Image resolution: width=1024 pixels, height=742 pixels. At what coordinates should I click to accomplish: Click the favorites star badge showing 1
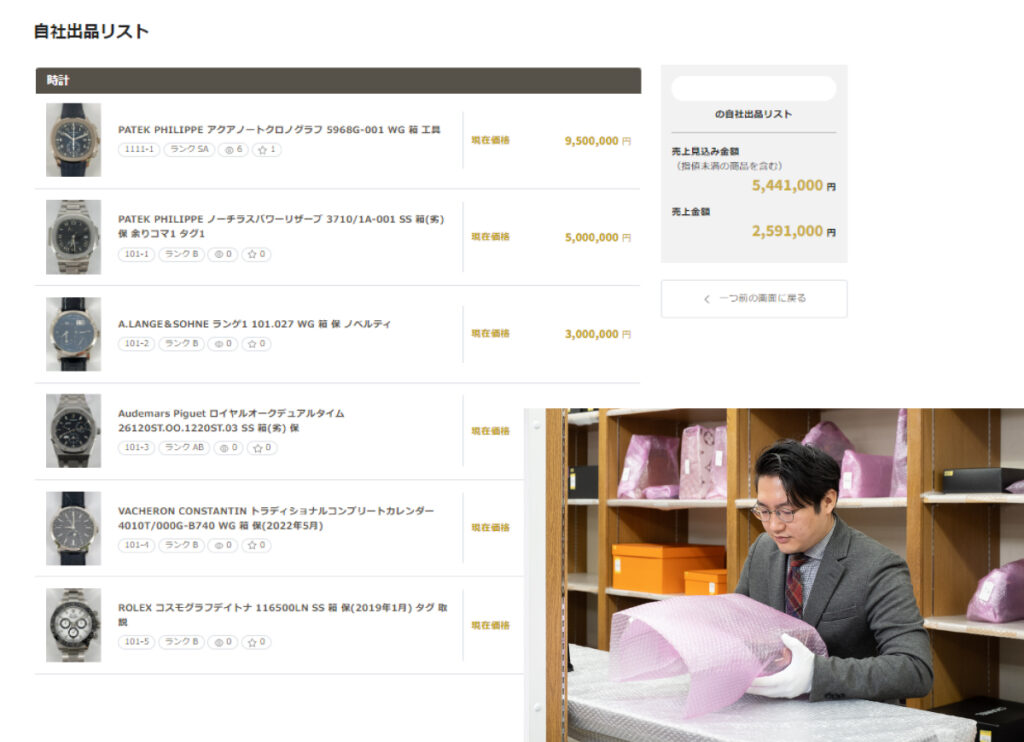(x=266, y=150)
